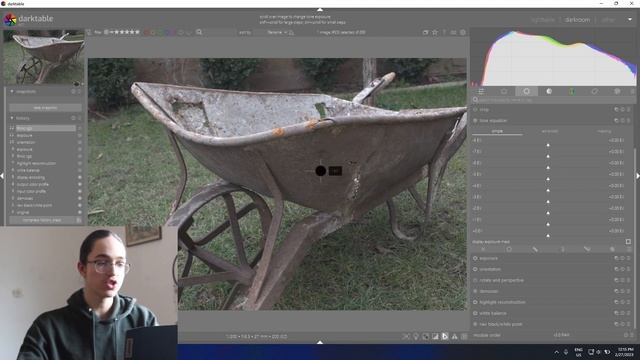
Task: Select the advanced tab in tone equalizer
Action: pos(549,131)
